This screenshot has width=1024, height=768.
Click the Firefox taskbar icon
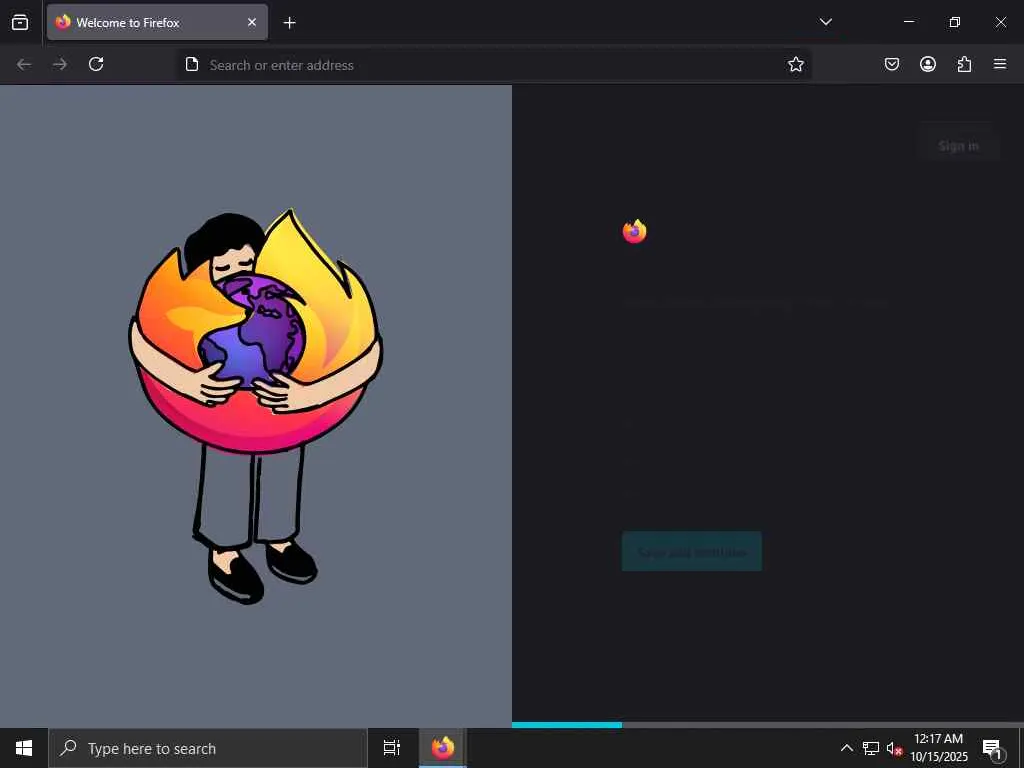pos(443,748)
